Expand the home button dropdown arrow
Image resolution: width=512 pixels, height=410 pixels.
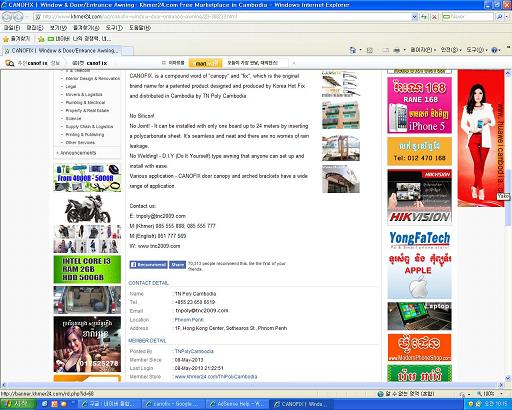point(360,50)
